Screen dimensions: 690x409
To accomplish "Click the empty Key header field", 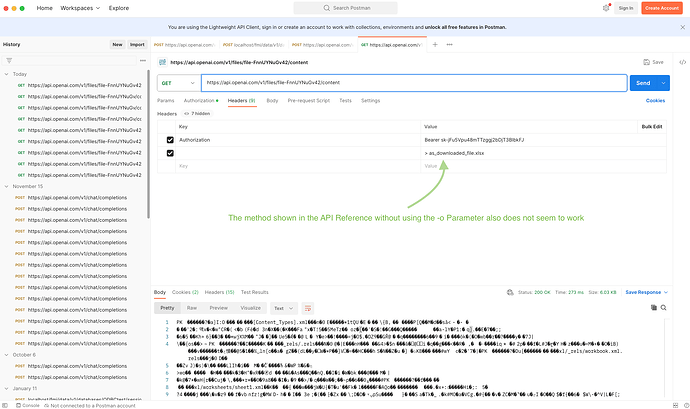I will [x=298, y=166].
